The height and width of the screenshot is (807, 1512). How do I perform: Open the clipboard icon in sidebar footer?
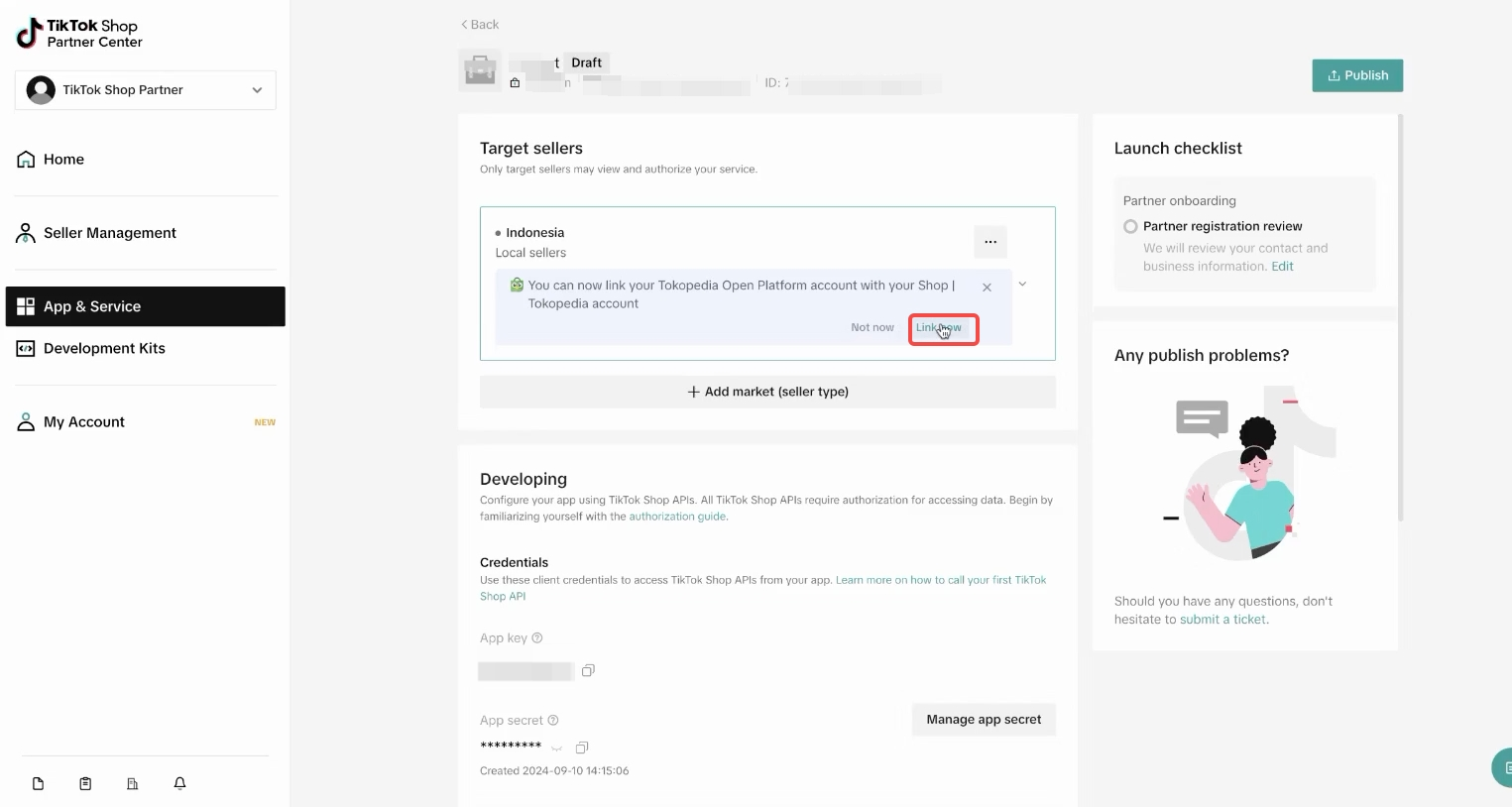85,784
